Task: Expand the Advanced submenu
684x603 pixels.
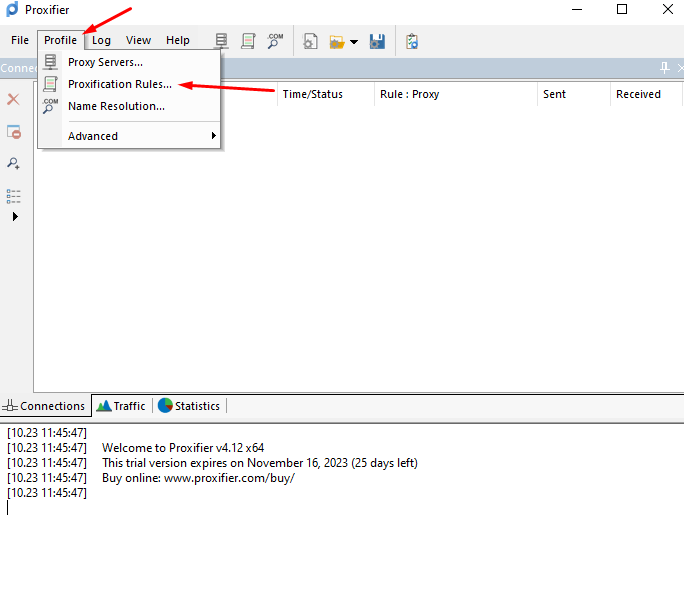Action: (129, 136)
